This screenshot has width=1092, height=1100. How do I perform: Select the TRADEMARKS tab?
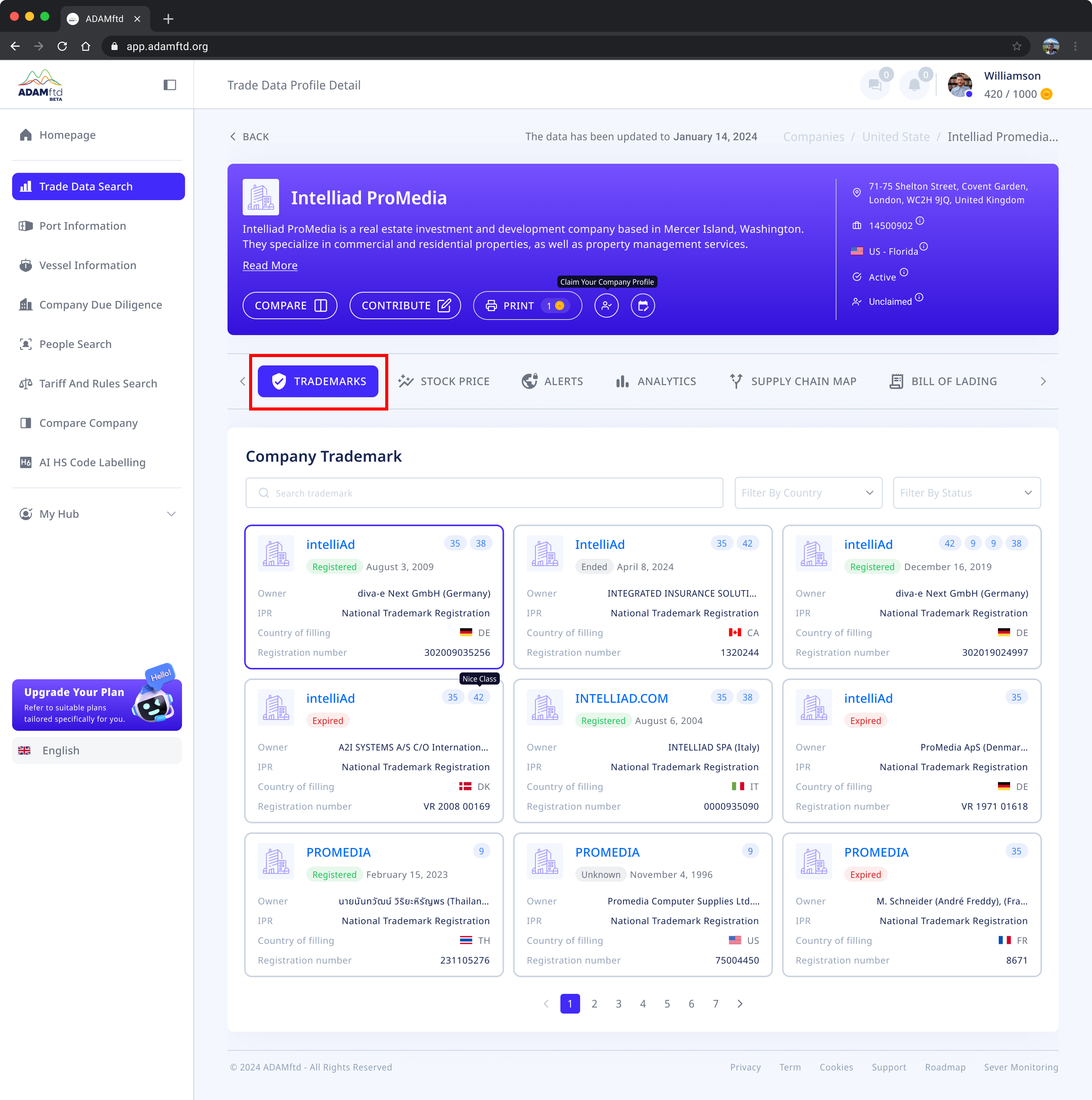(x=318, y=381)
